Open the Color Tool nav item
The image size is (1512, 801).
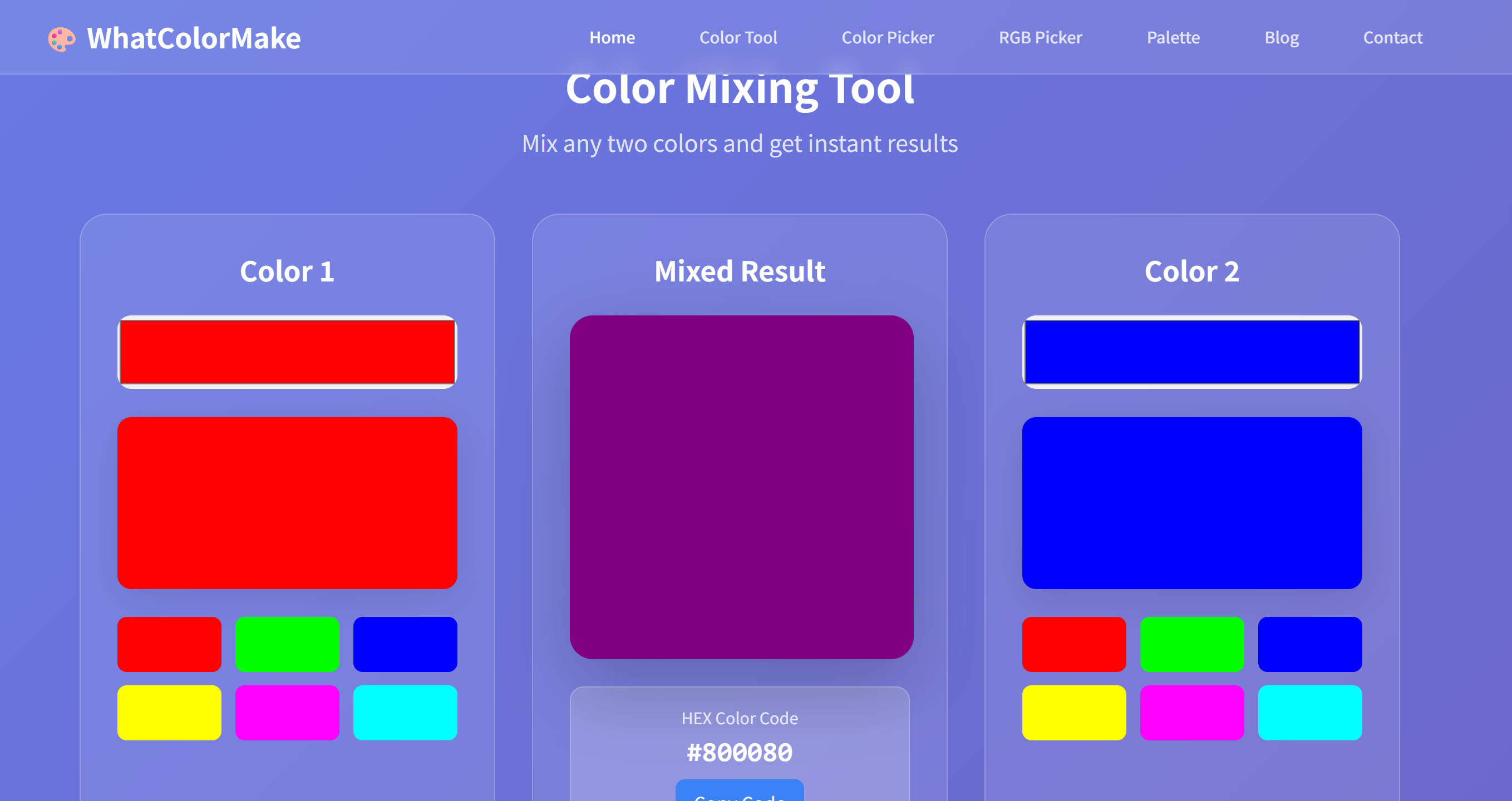pyautogui.click(x=738, y=38)
